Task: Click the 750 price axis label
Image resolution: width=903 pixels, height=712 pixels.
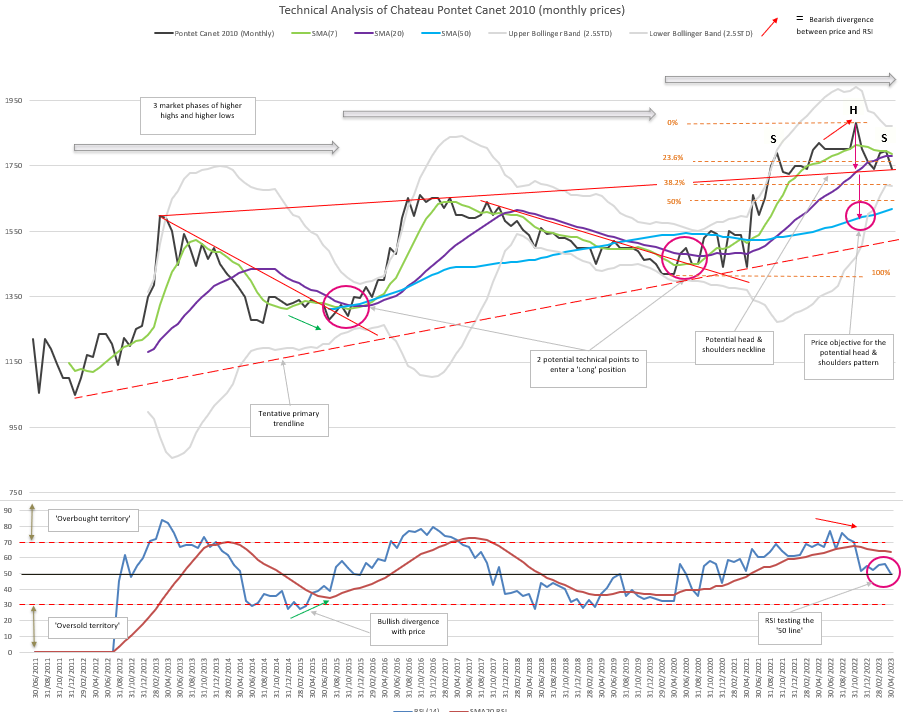Action: pos(16,493)
